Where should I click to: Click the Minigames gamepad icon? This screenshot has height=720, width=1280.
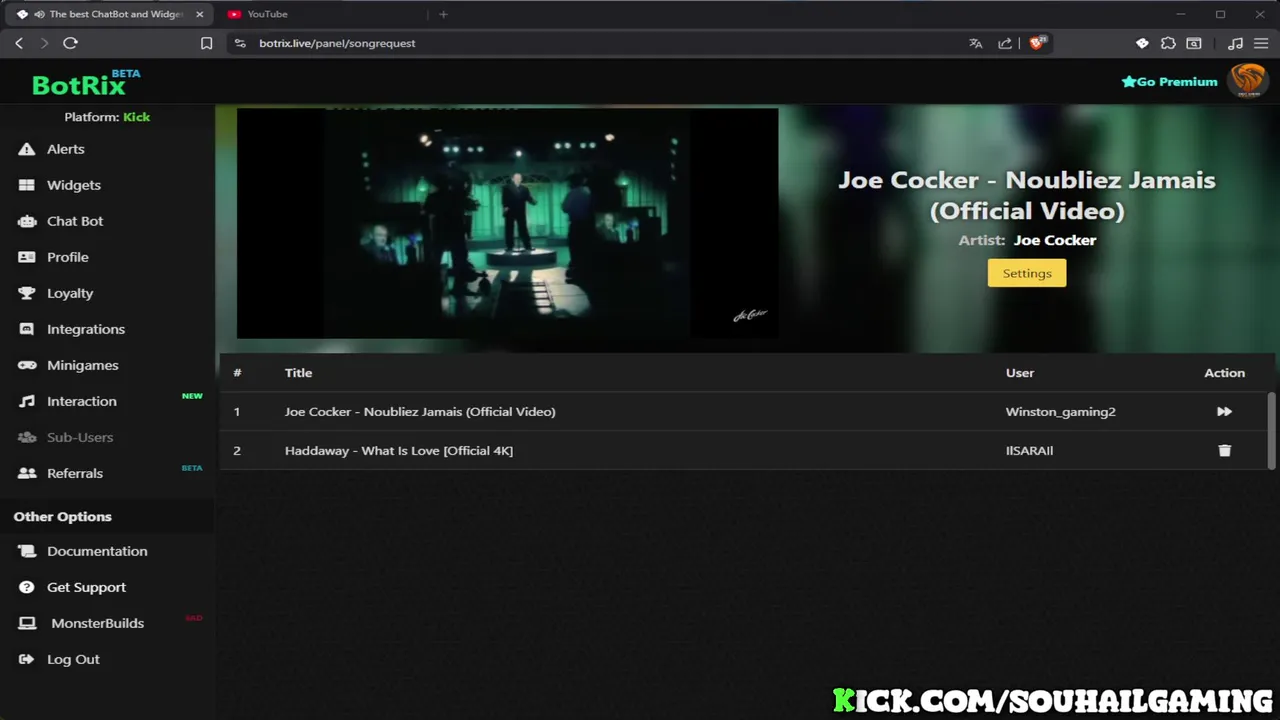pos(27,365)
